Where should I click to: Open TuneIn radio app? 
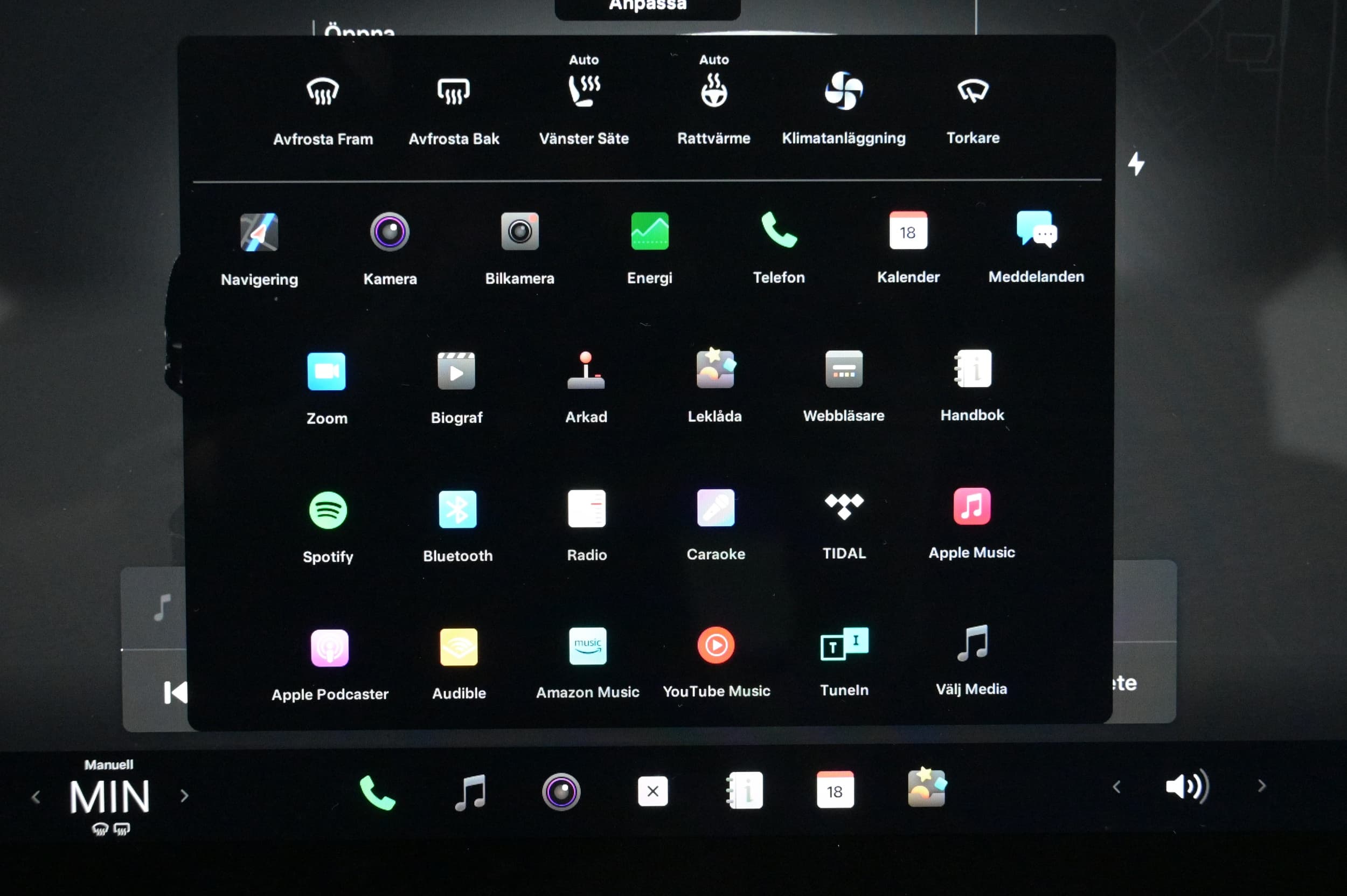[x=845, y=644]
